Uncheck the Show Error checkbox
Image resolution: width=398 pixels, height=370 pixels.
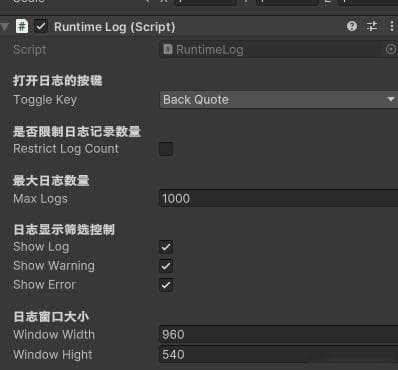[x=166, y=285]
